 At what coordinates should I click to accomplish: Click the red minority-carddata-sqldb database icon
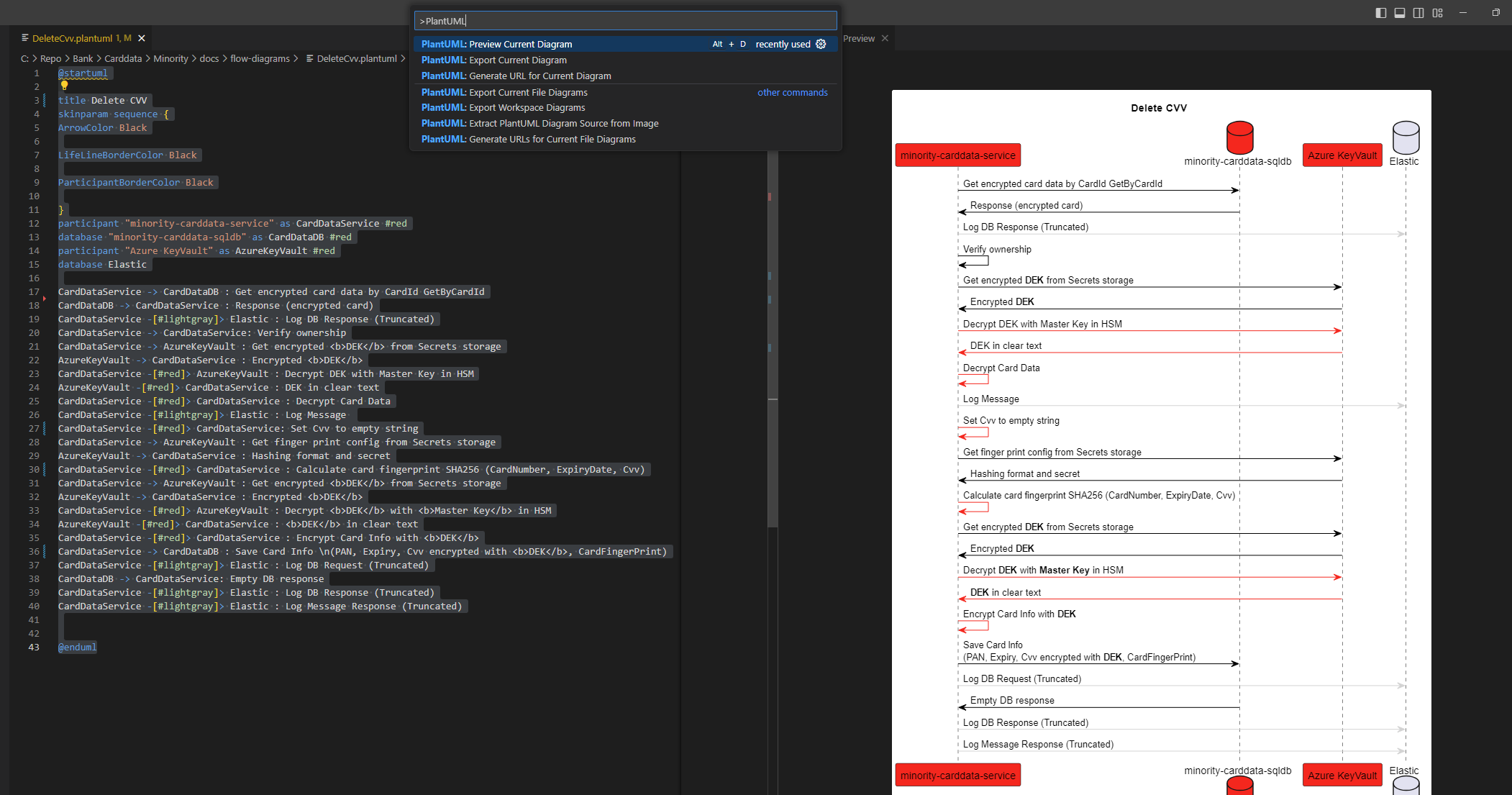coord(1239,137)
